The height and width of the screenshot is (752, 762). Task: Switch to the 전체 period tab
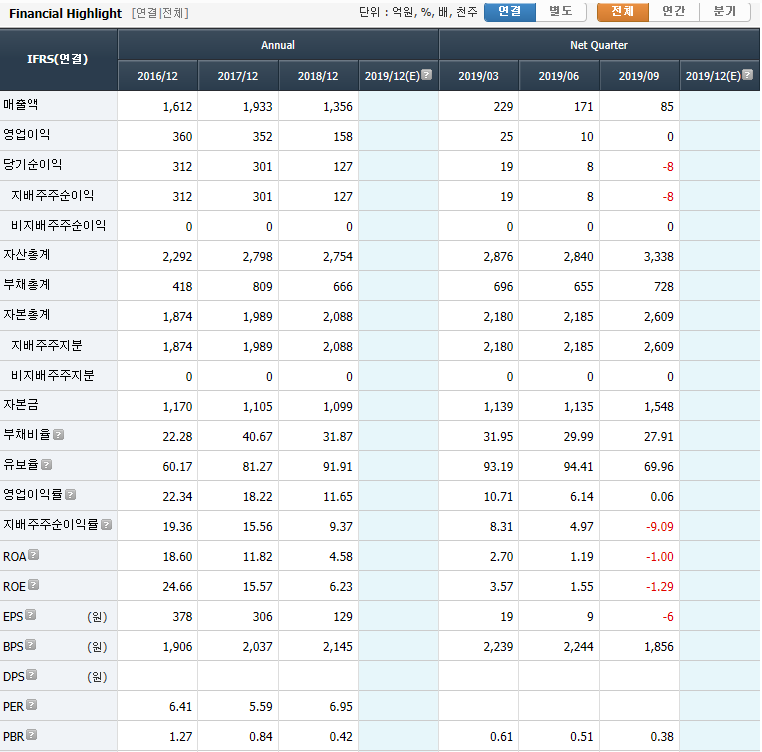tap(623, 12)
